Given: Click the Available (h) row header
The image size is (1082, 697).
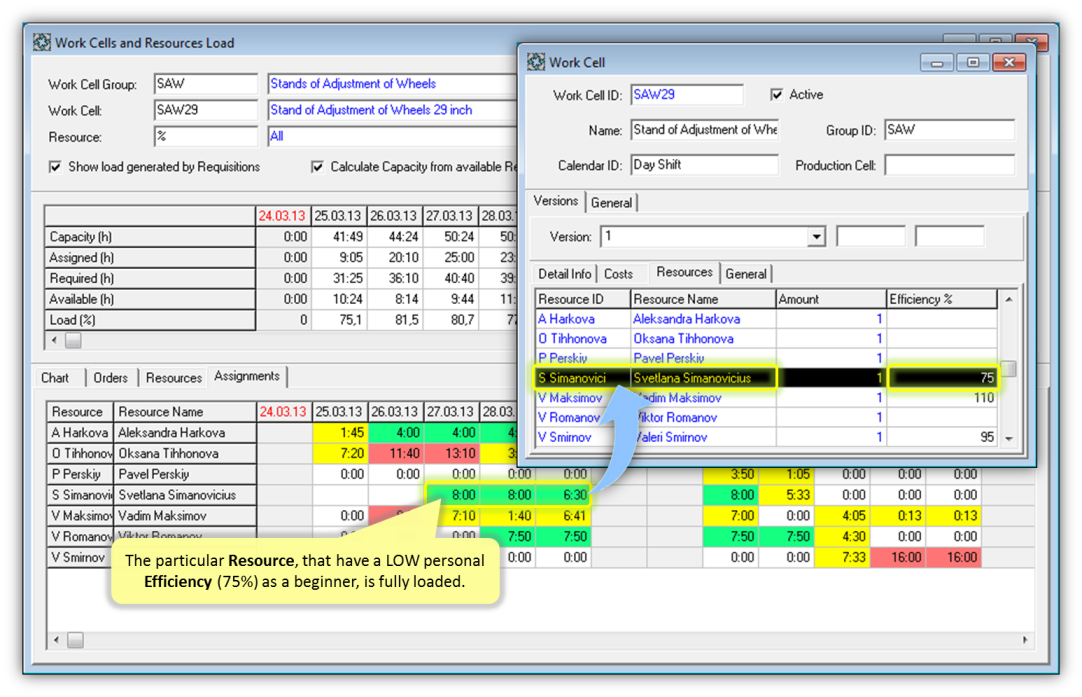Looking at the screenshot, I should coord(150,299).
